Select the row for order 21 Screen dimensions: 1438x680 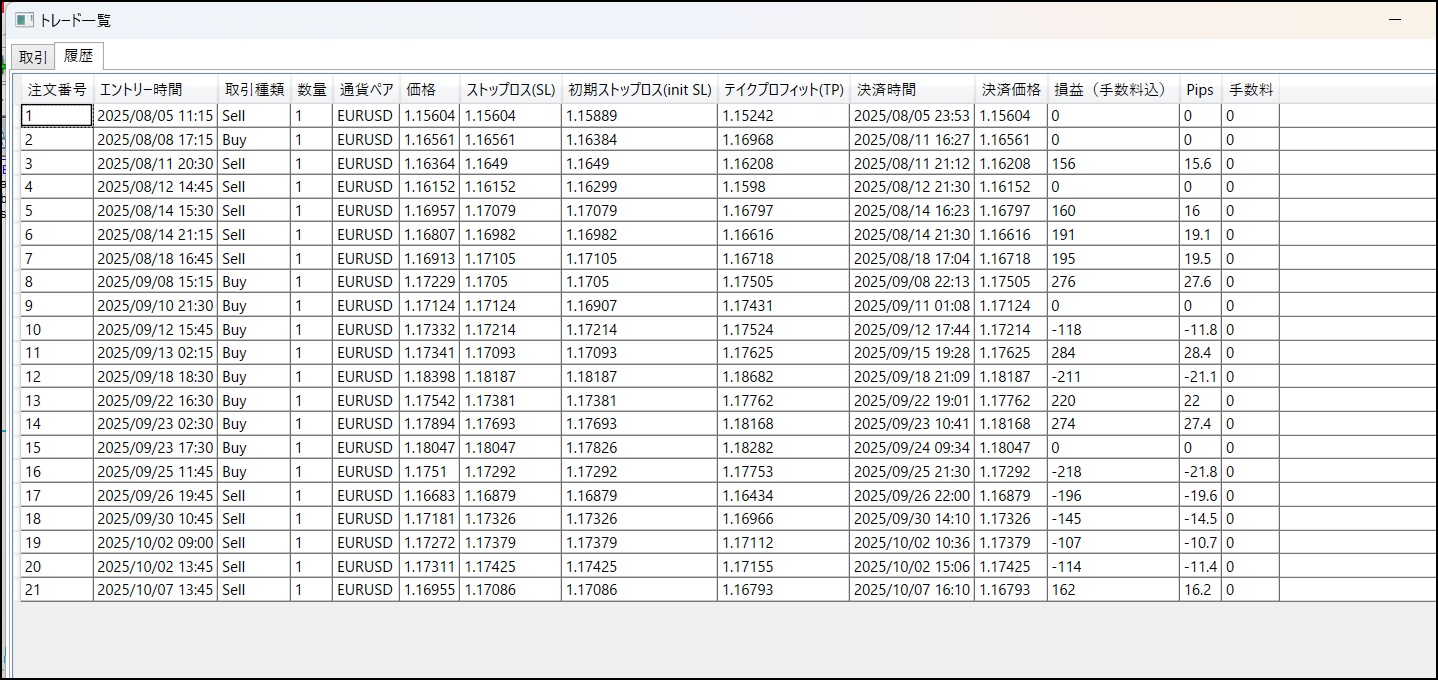coord(57,590)
